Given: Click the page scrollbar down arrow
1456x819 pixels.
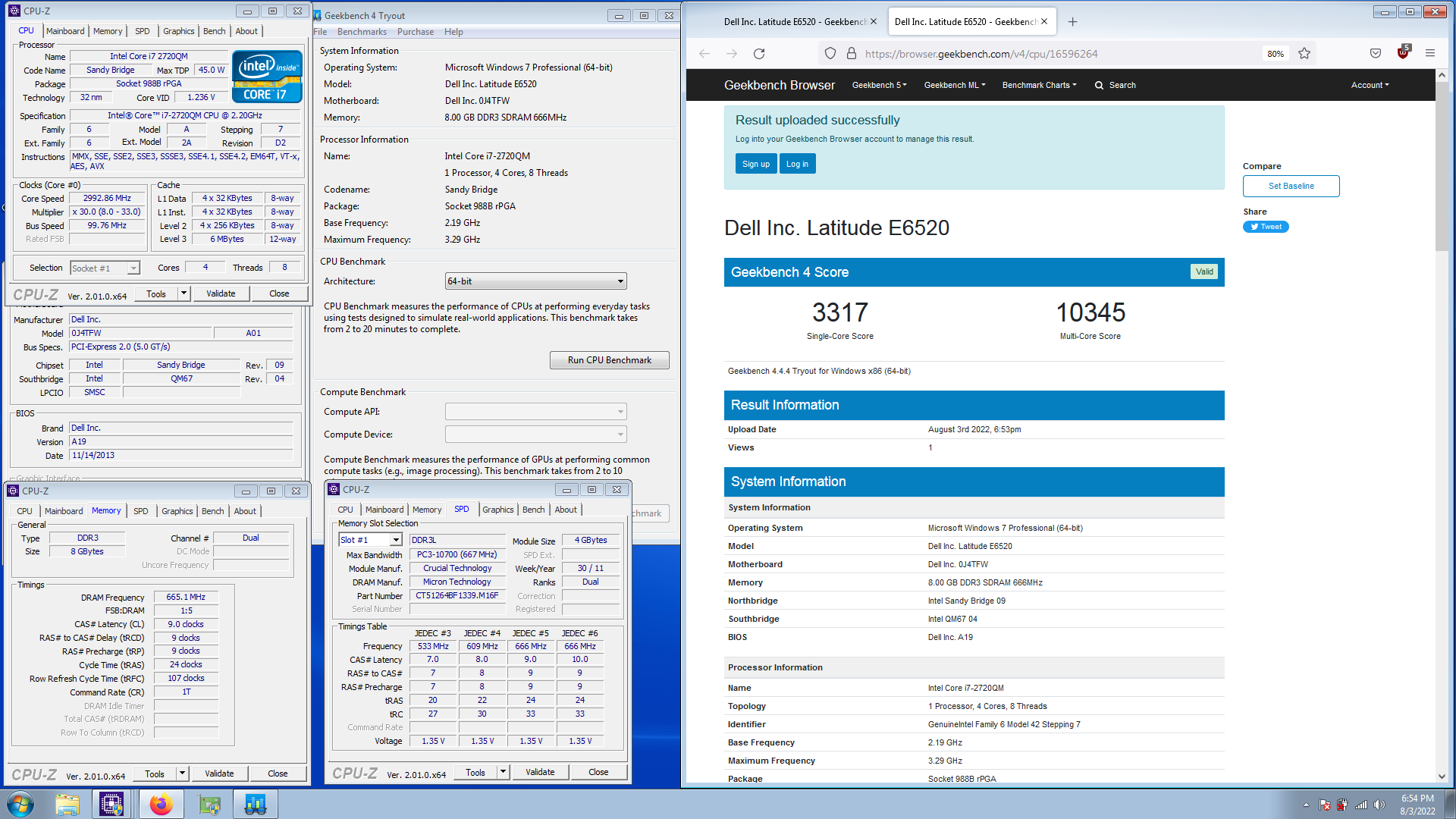Looking at the screenshot, I should click(1442, 777).
